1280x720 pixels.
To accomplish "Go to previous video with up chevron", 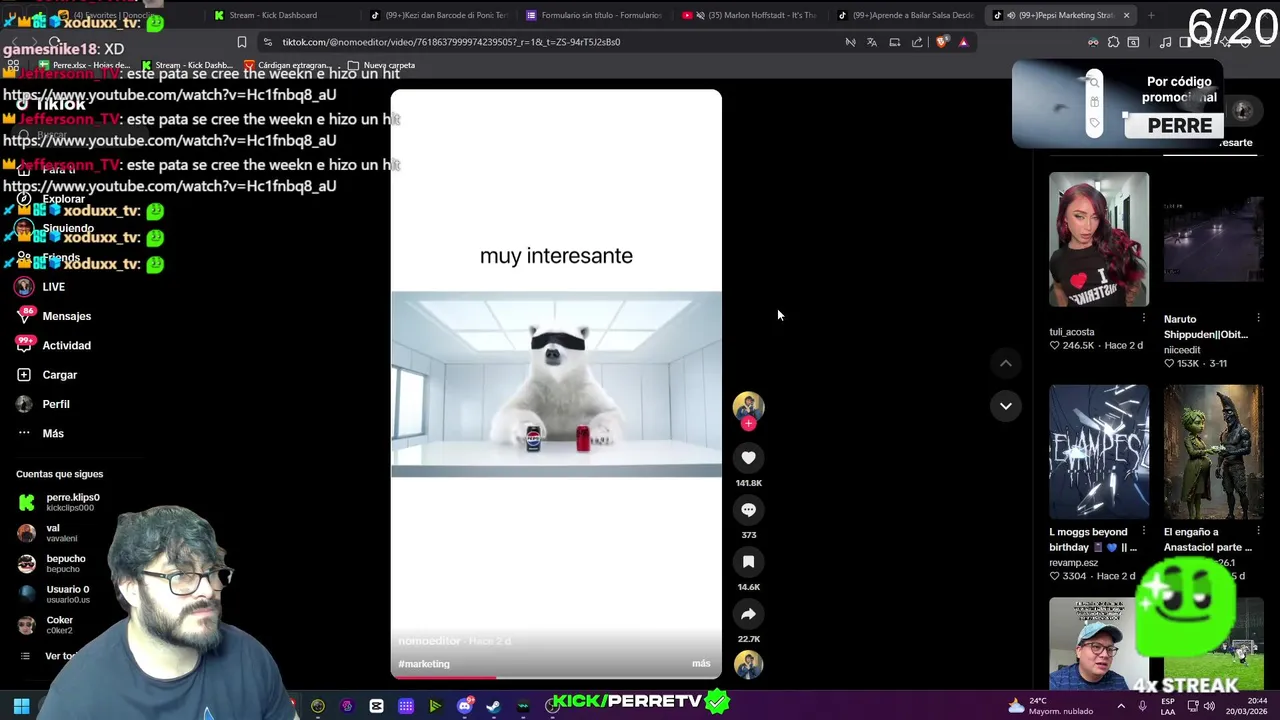I will click(1006, 363).
